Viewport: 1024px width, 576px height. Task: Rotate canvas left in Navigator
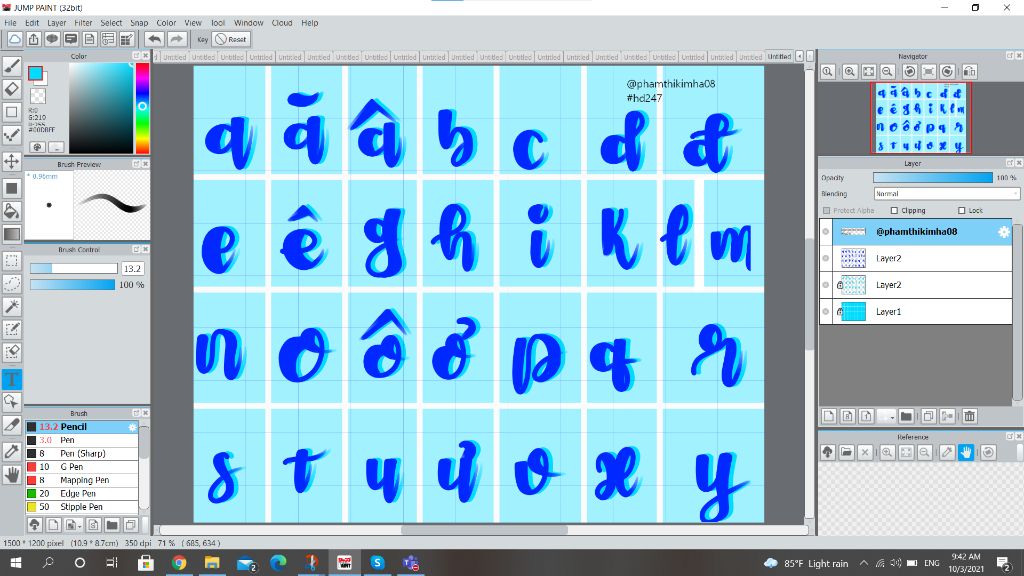[x=909, y=71]
